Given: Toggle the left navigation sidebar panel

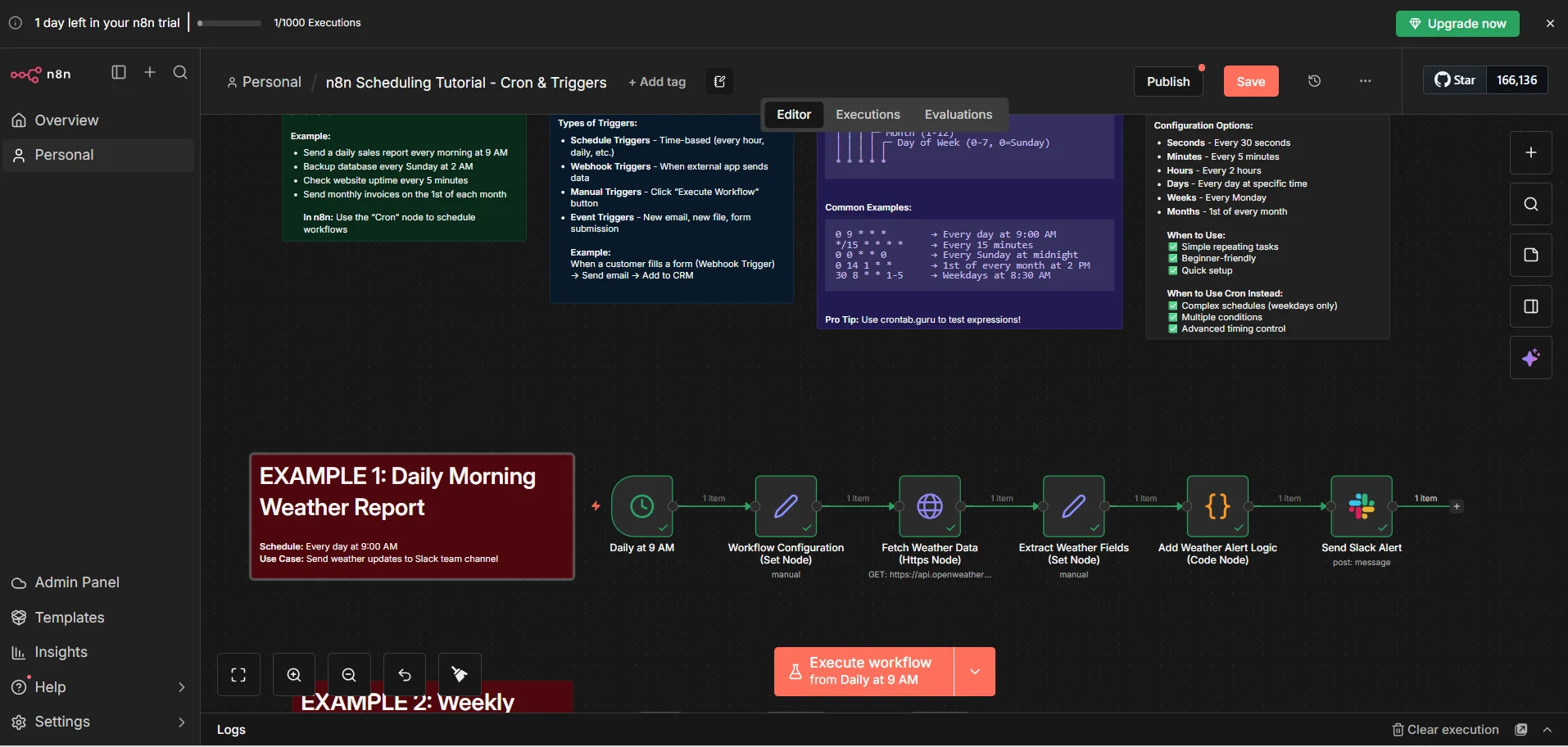Looking at the screenshot, I should pyautogui.click(x=118, y=72).
